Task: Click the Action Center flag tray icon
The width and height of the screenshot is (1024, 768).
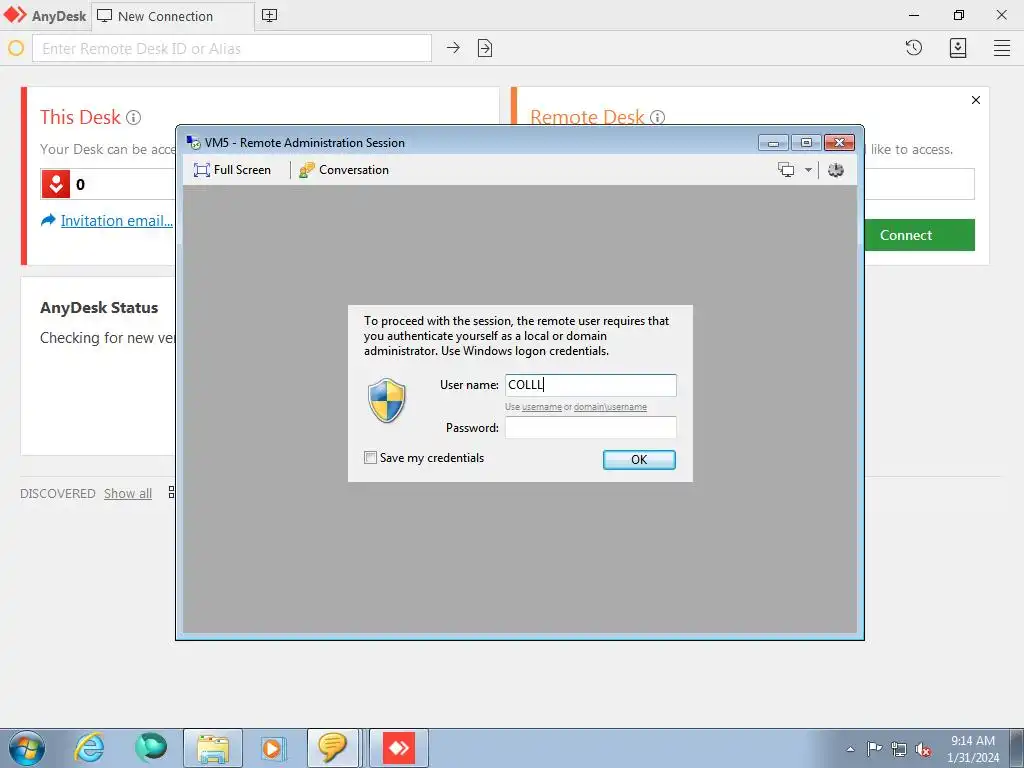Action: [874, 748]
